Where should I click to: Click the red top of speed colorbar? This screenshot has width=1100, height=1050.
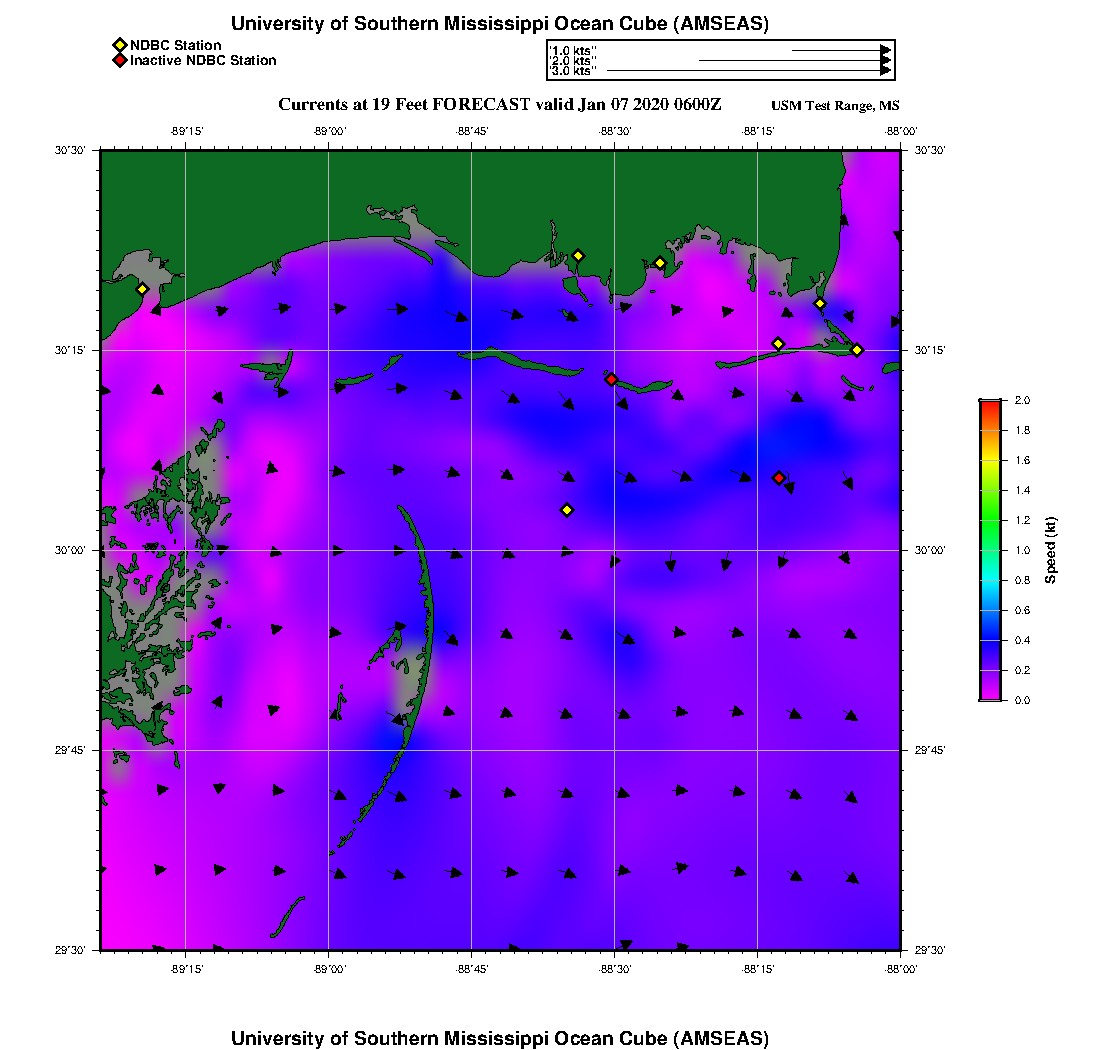click(x=990, y=406)
